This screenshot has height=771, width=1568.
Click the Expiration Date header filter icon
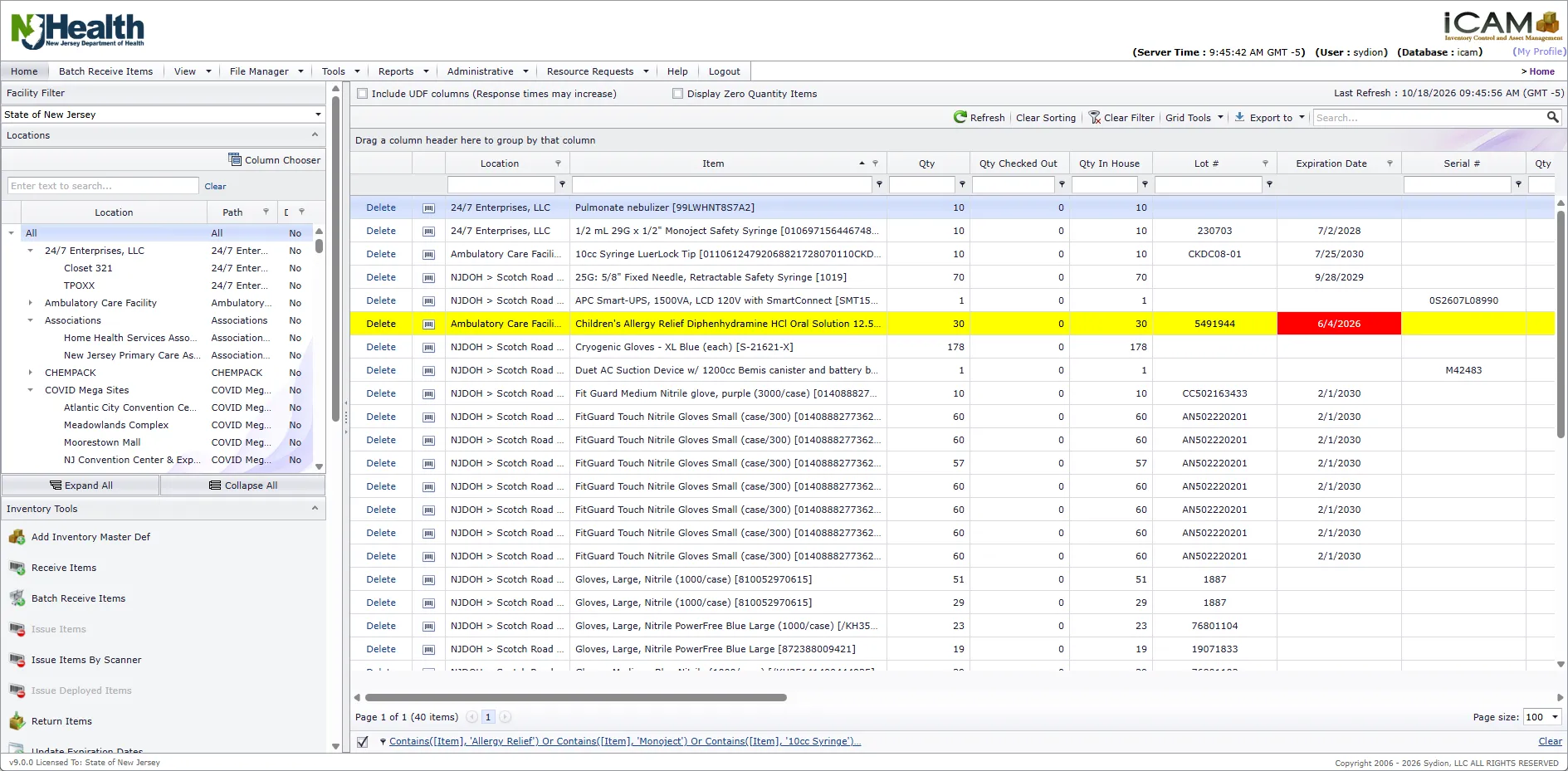click(1390, 163)
